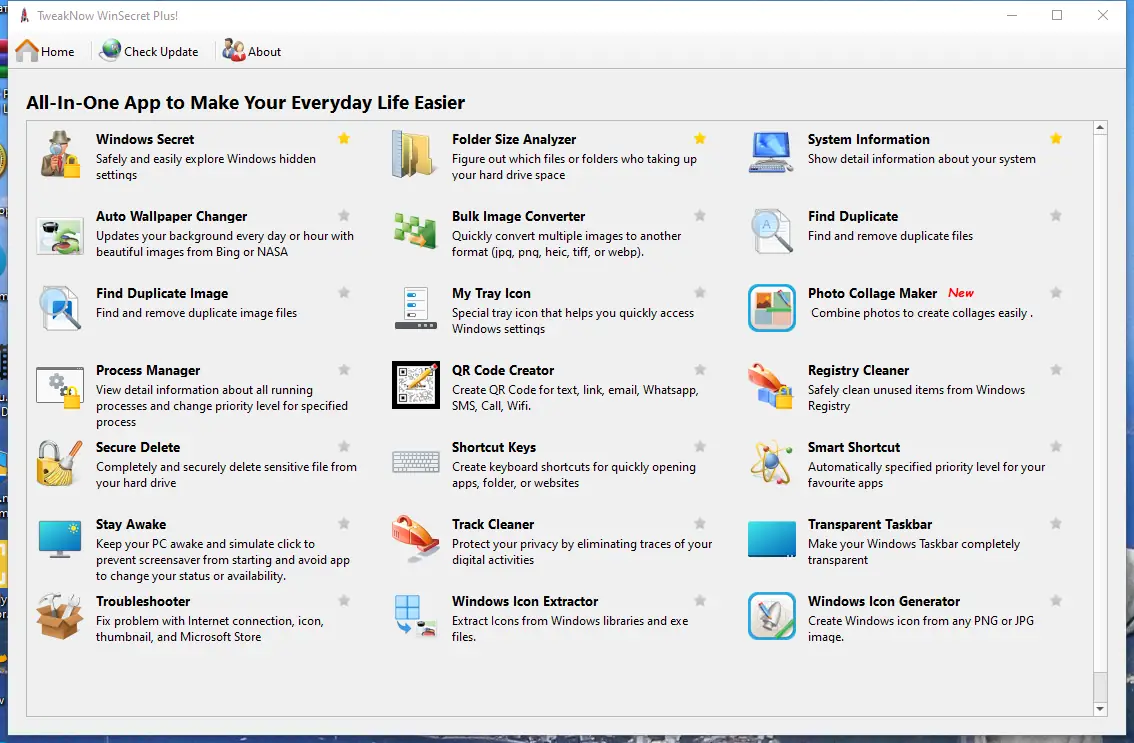
Task: Open the Photo Collage Maker icon
Action: [x=772, y=308]
